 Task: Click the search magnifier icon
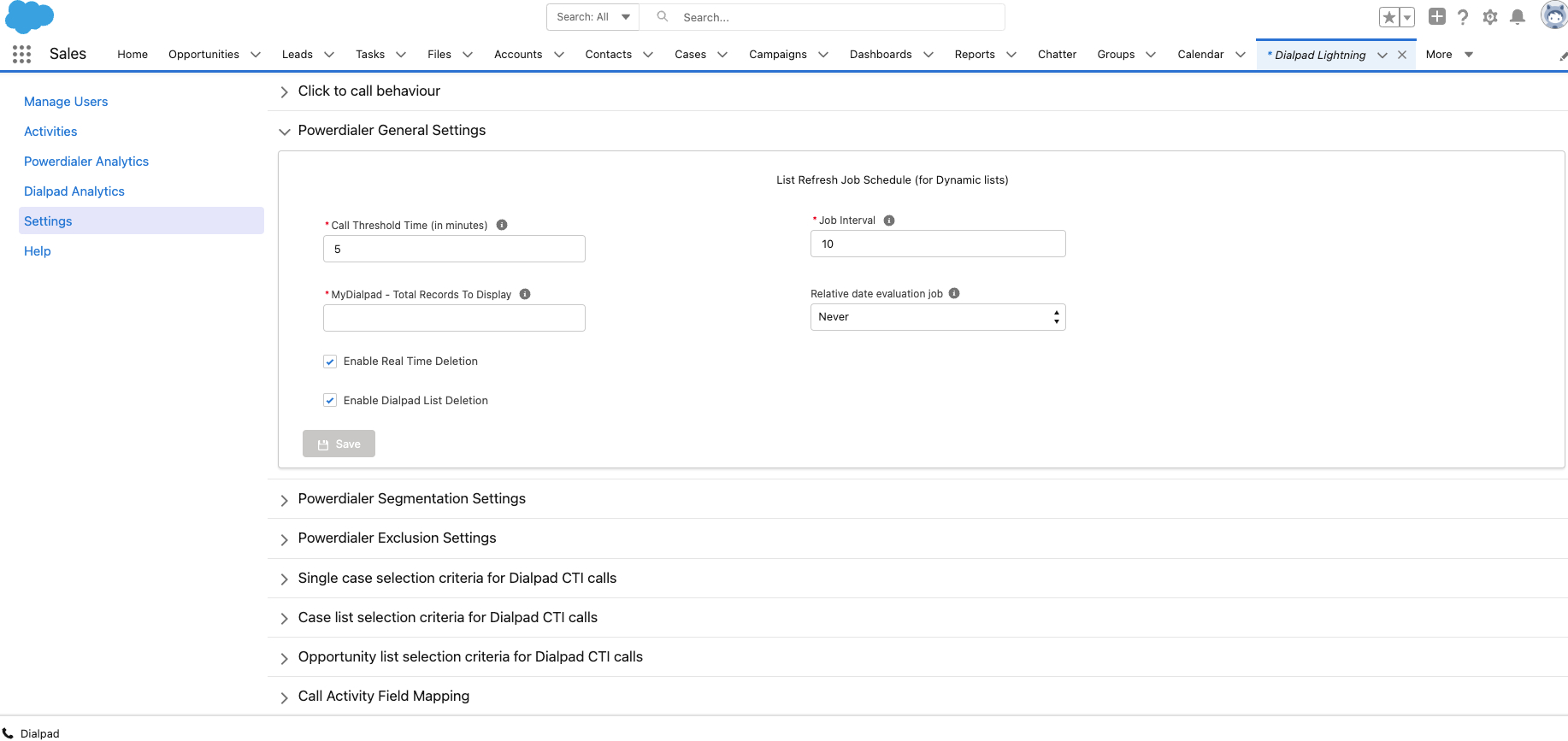pos(663,16)
